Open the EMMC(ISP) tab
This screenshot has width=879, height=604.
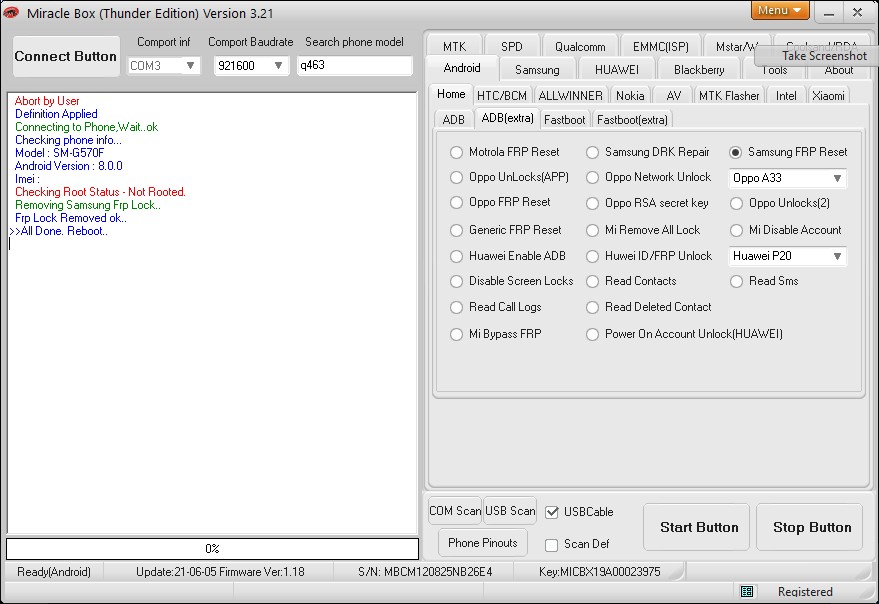(660, 47)
